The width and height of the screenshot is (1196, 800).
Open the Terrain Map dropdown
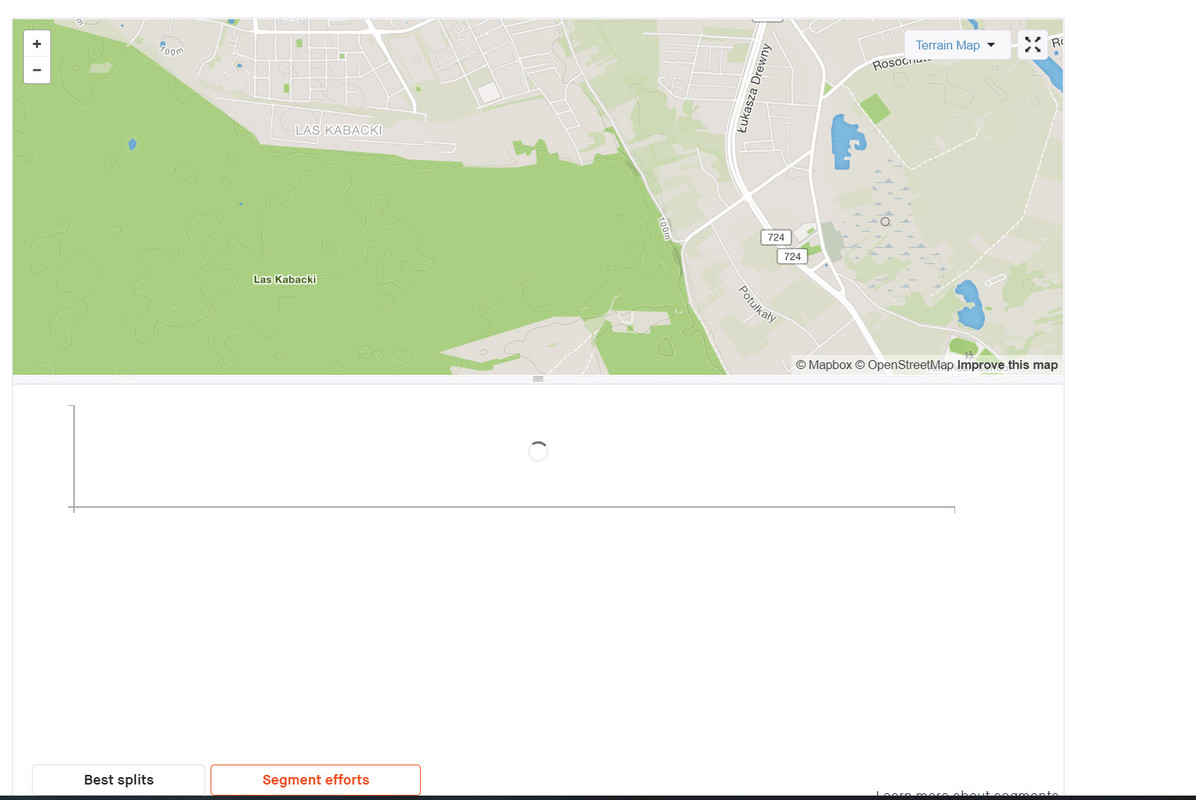pyautogui.click(x=956, y=45)
